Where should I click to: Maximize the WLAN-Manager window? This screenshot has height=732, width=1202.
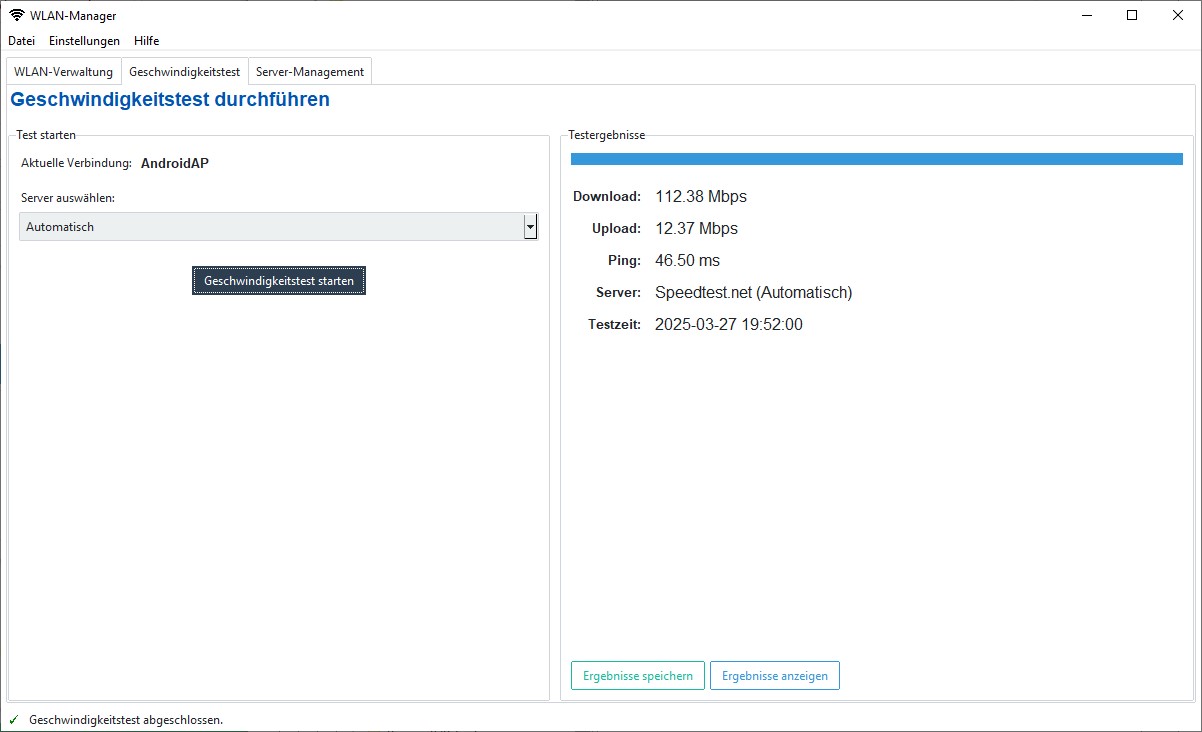pos(1132,15)
